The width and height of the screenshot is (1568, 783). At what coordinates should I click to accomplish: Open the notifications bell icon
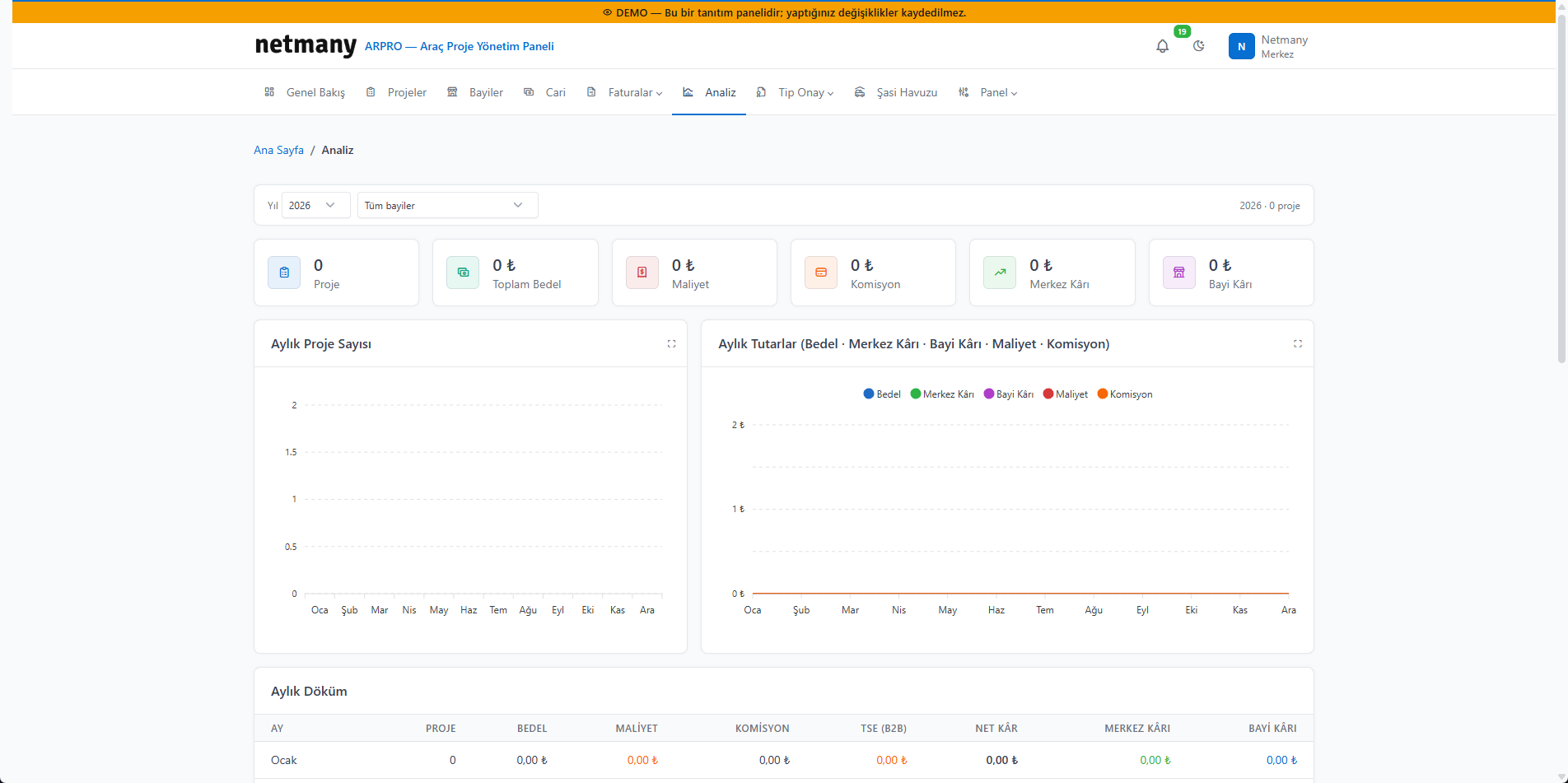coord(1162,46)
